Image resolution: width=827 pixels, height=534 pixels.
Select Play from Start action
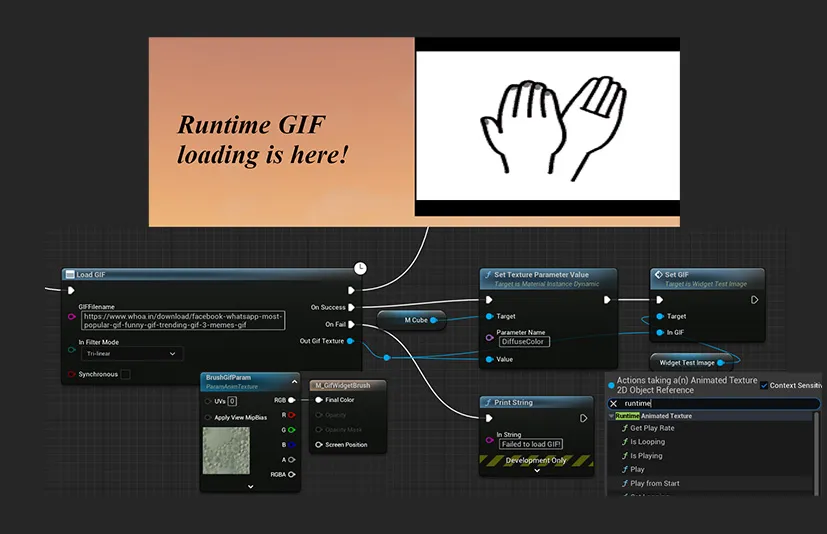click(655, 483)
